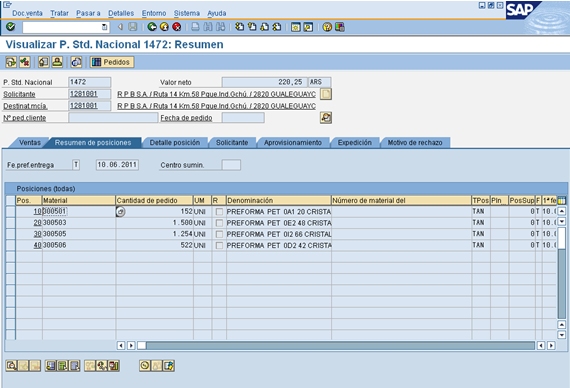The width and height of the screenshot is (570, 388).
Task: Click the partner person icon in application toolbar
Action: [57, 62]
